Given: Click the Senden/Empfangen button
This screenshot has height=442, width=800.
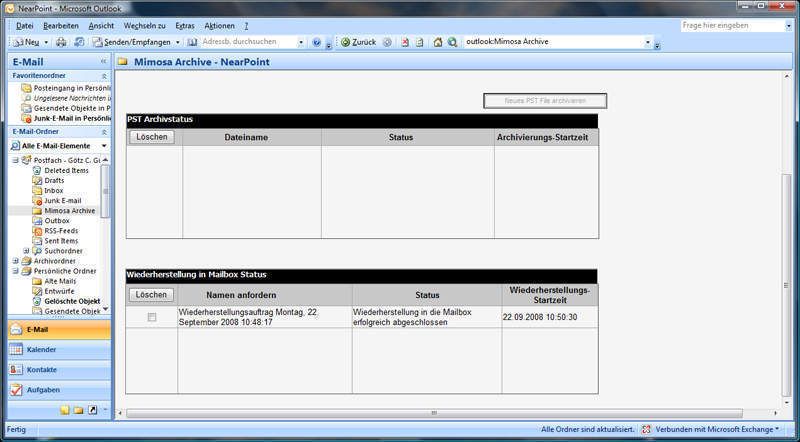Looking at the screenshot, I should pyautogui.click(x=132, y=42).
